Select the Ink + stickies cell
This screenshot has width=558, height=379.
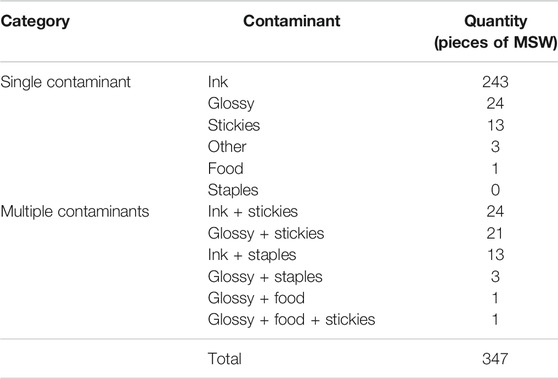(253, 211)
